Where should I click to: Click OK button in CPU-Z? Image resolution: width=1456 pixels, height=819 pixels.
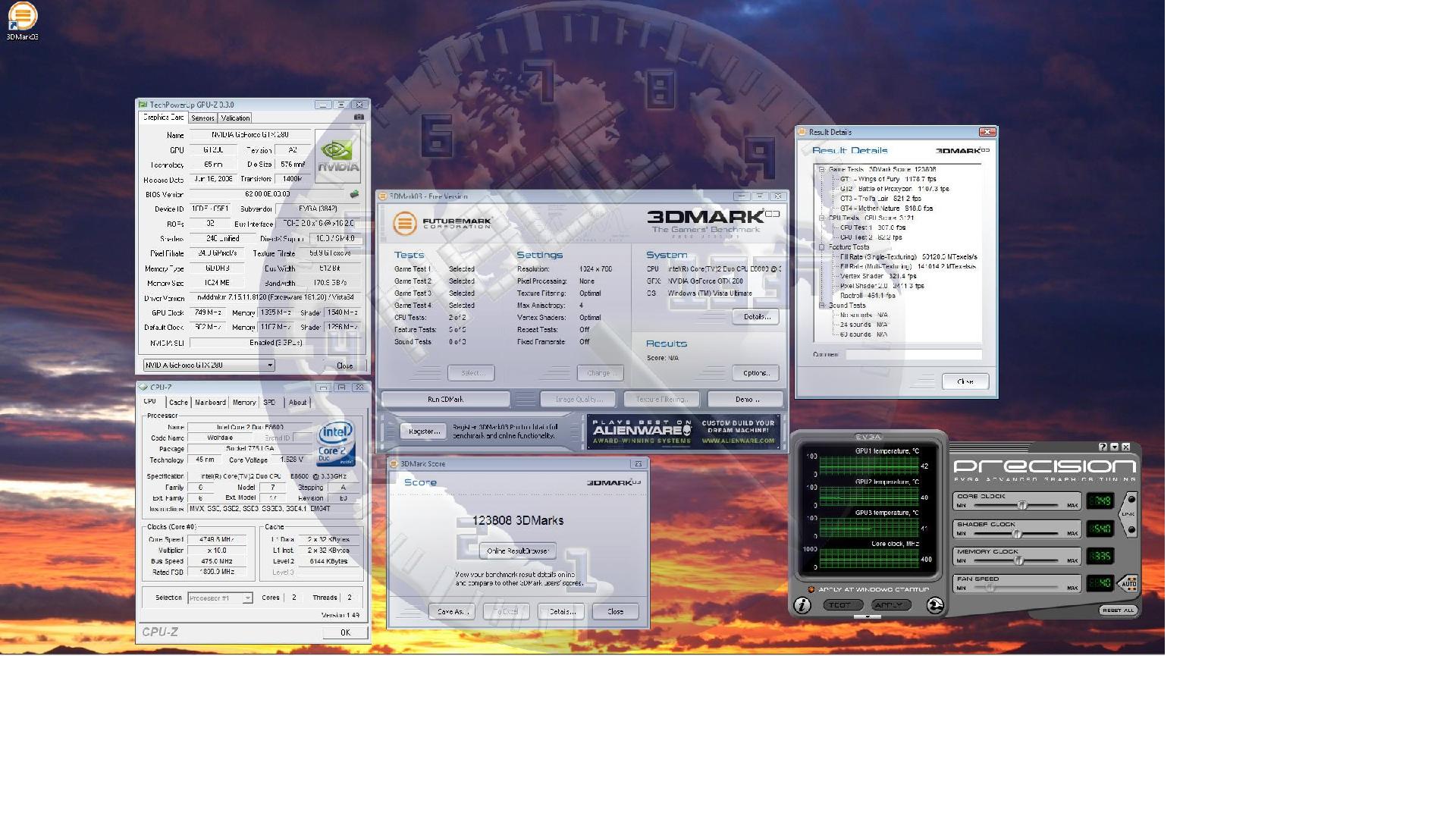pyautogui.click(x=345, y=632)
